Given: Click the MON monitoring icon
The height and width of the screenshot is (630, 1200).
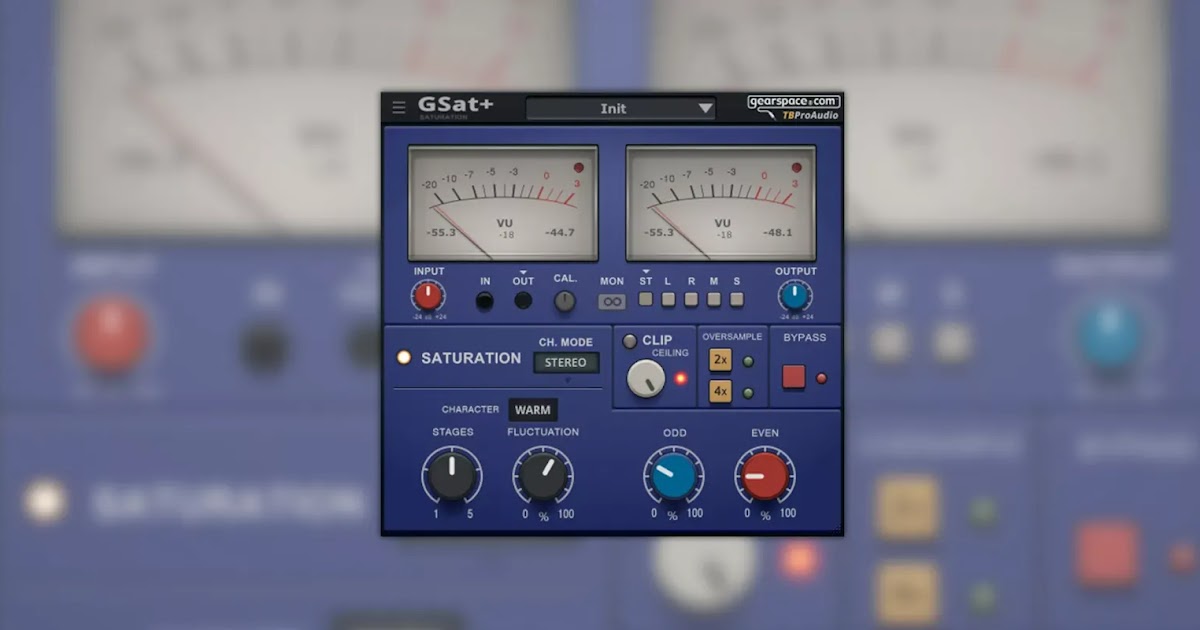Looking at the screenshot, I should pyautogui.click(x=611, y=300).
